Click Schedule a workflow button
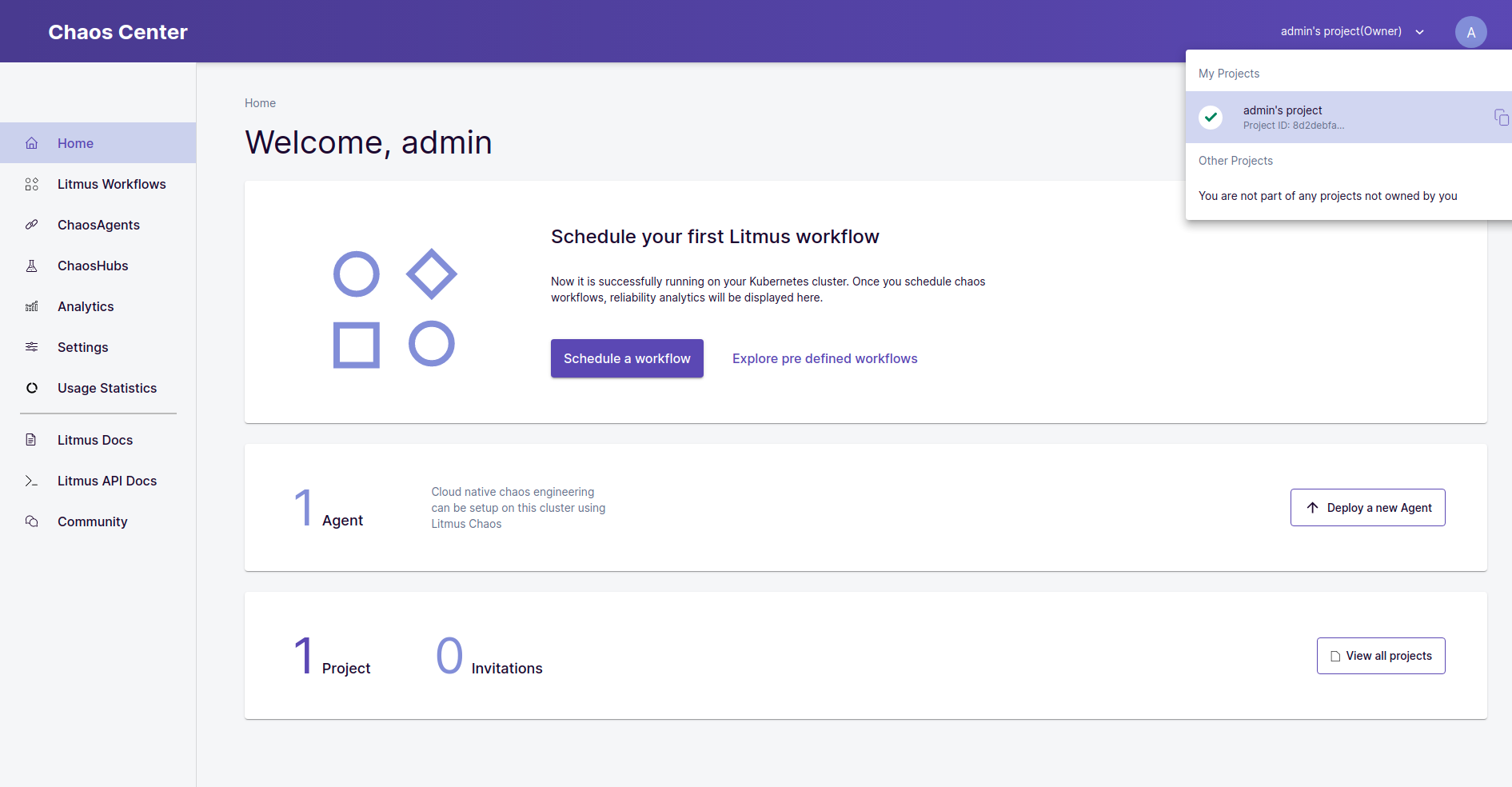1512x787 pixels. [x=627, y=358]
